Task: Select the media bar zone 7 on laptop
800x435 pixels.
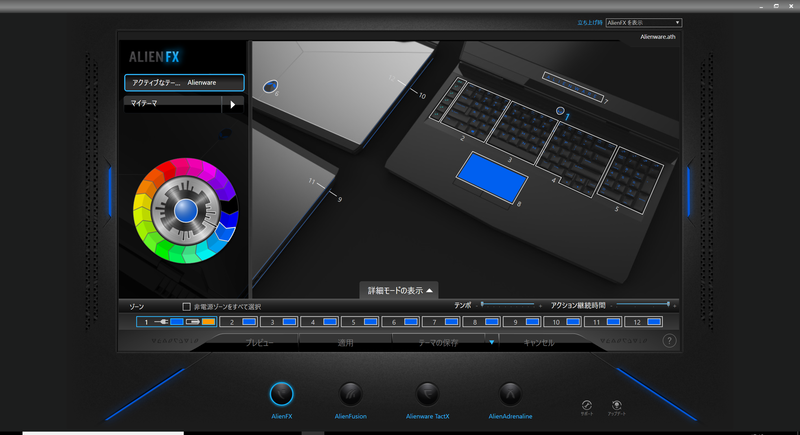Action: click(572, 86)
